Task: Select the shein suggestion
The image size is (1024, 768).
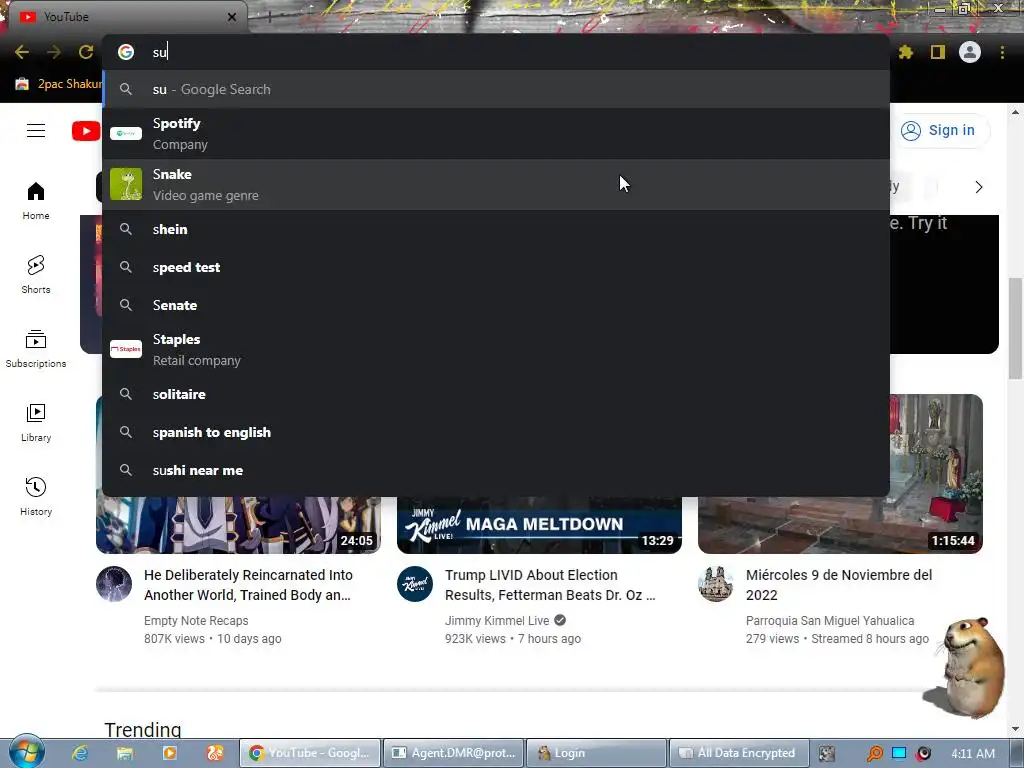Action: click(496, 229)
